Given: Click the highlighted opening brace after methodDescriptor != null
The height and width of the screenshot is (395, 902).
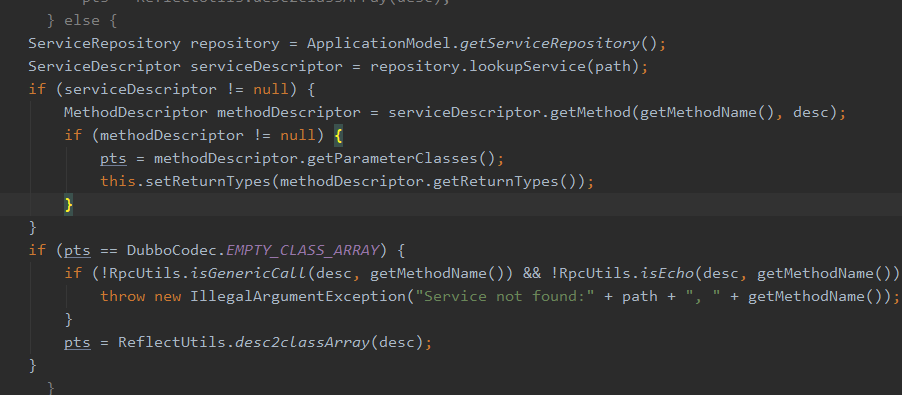Looking at the screenshot, I should 338,136.
